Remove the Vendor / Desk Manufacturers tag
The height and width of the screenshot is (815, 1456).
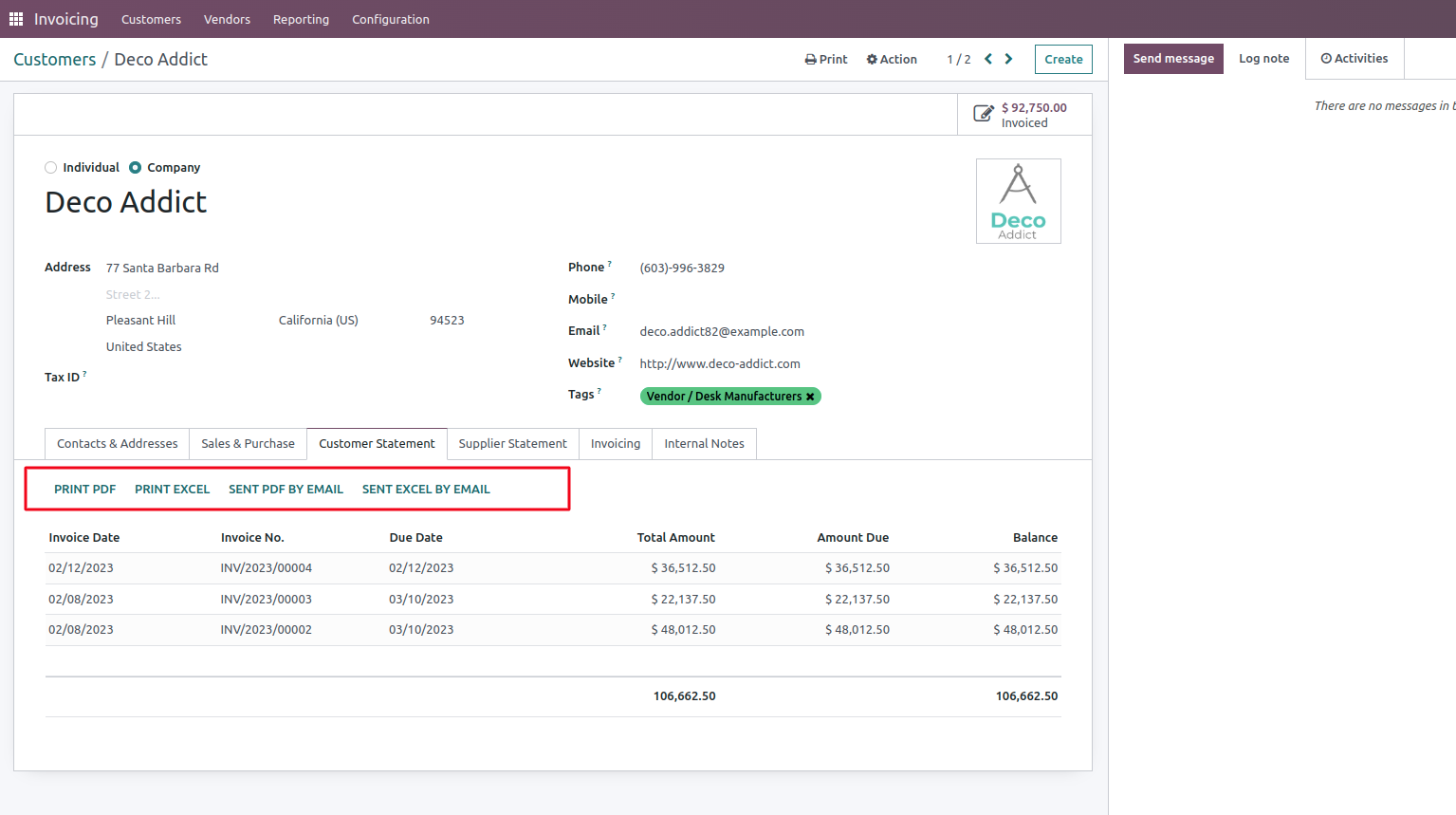[x=810, y=397]
